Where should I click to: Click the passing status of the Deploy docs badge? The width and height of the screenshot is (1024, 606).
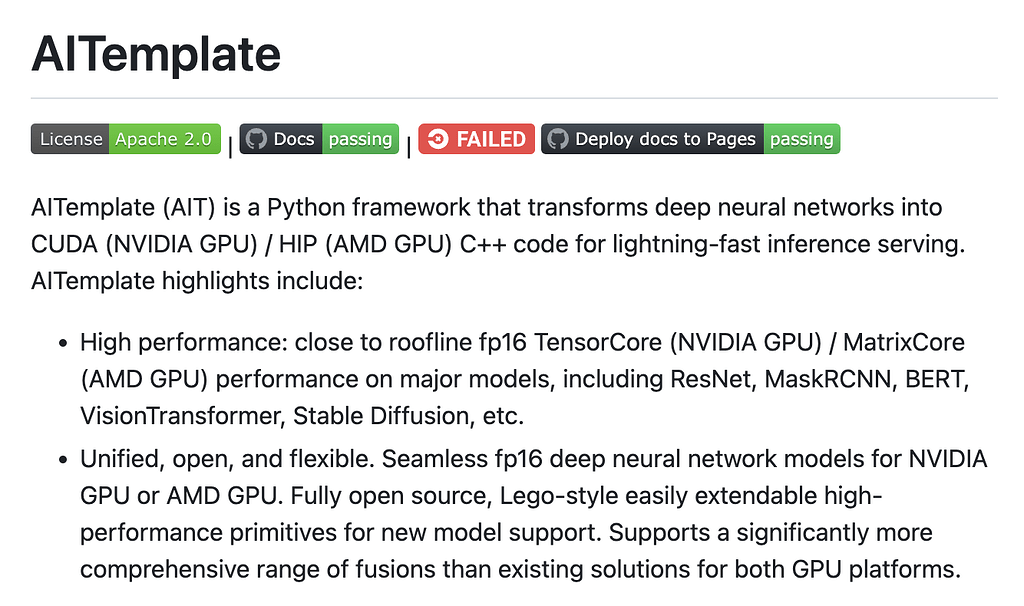pyautogui.click(x=802, y=139)
